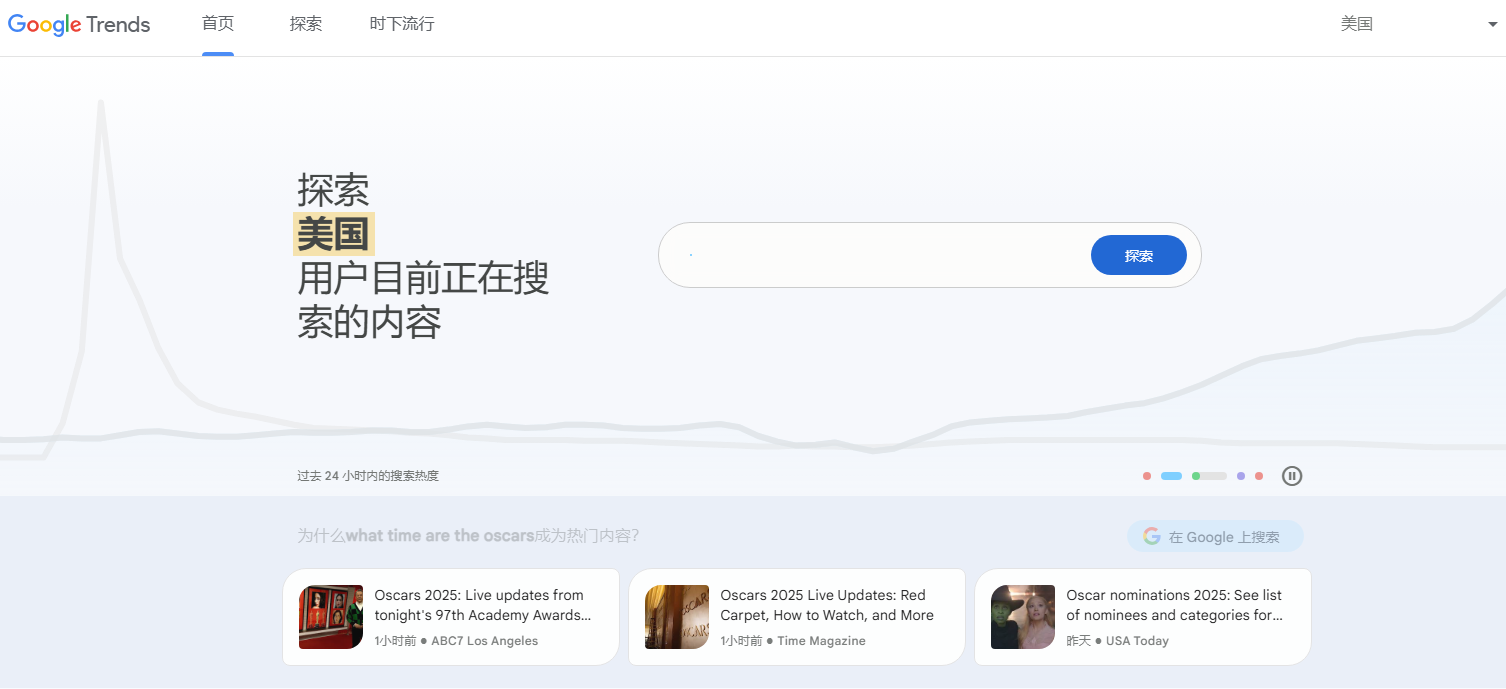Select the purple carousel dot
The height and width of the screenshot is (689, 1506).
point(1241,476)
